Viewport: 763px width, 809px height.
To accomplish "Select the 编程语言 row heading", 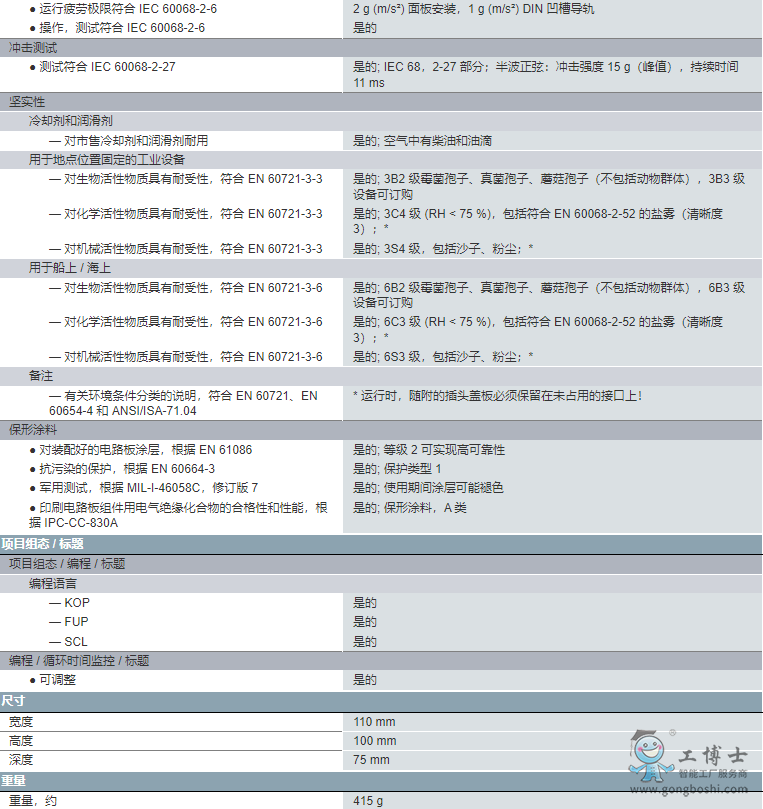I will coord(53,583).
